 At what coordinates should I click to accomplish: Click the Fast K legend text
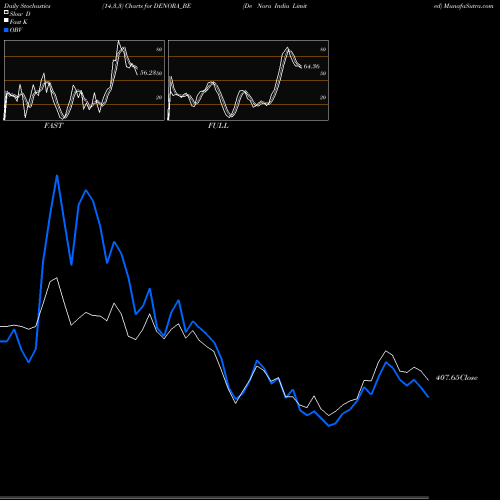coord(19,22)
